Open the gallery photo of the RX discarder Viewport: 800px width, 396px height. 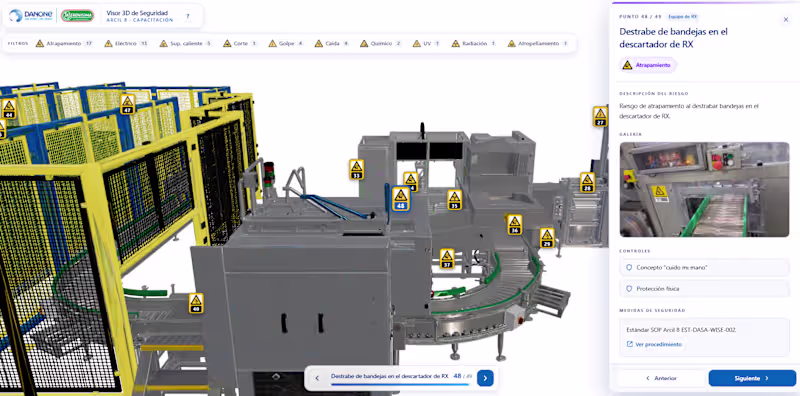[x=705, y=190]
